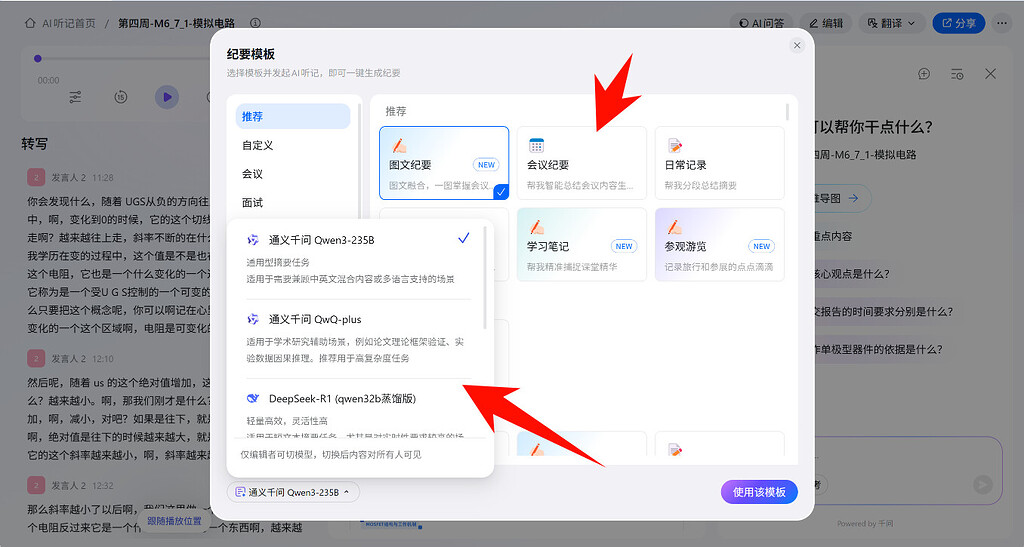Choose the 日常记录 template card

pyautogui.click(x=719, y=163)
